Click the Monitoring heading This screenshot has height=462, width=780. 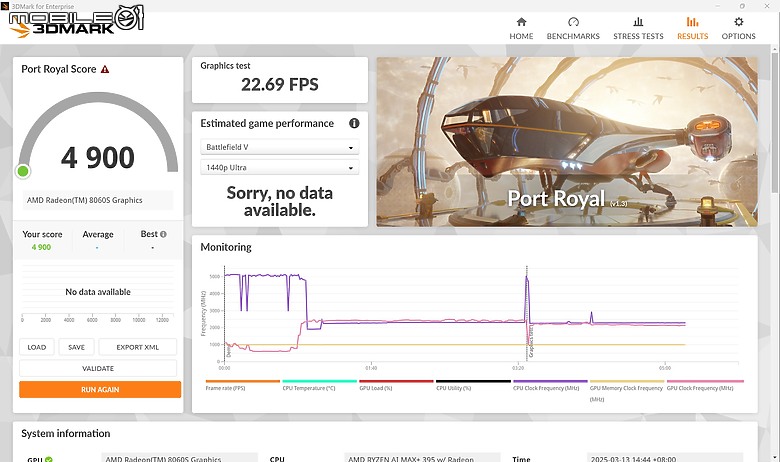click(x=226, y=247)
